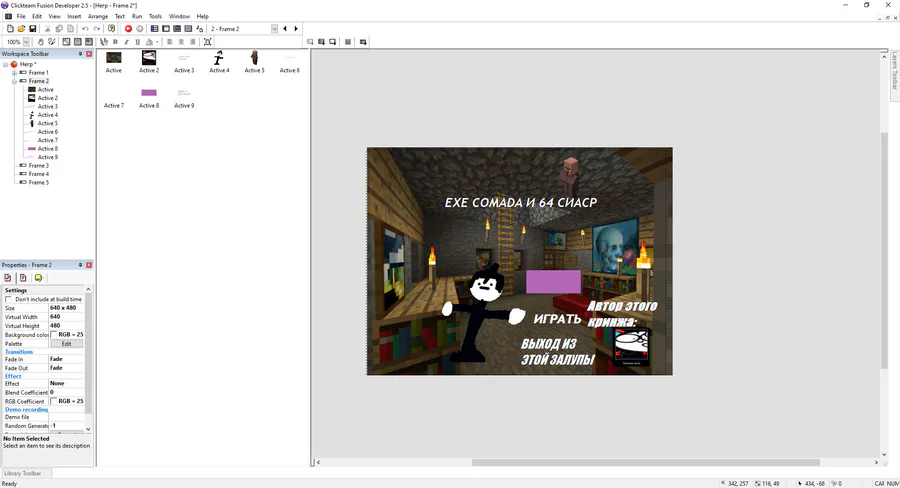Toggle Don't include at build time checkbox

tap(8, 299)
